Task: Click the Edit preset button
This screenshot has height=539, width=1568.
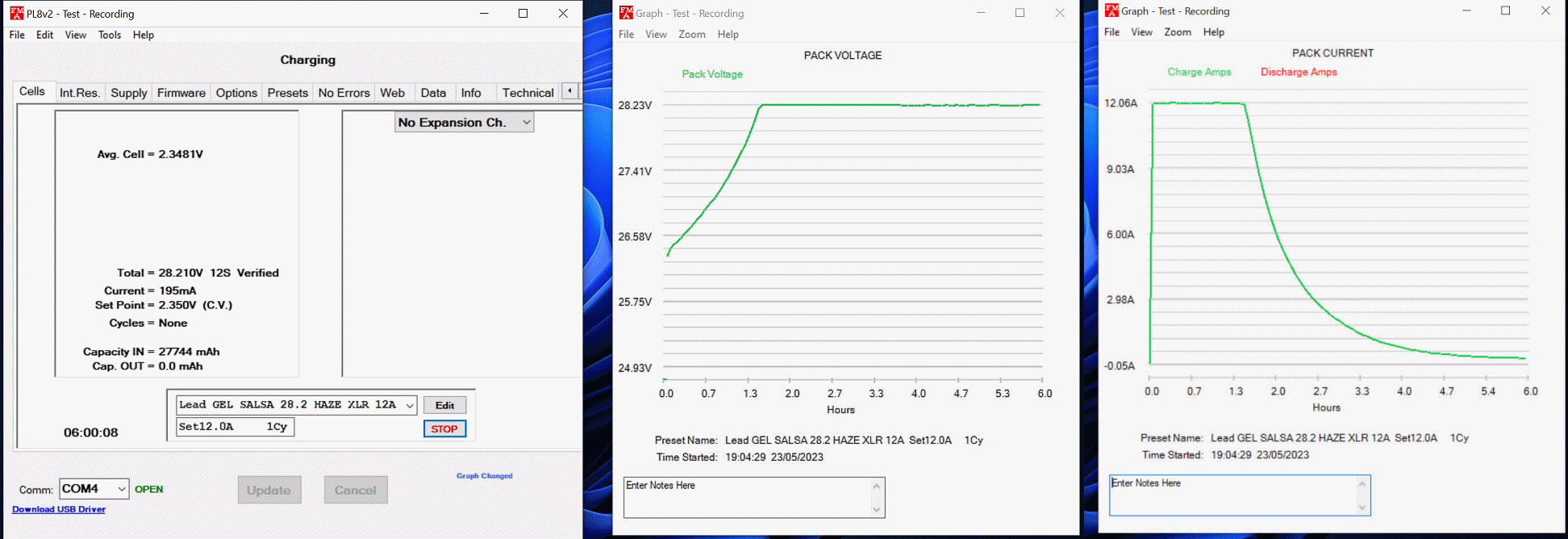Action: point(444,405)
